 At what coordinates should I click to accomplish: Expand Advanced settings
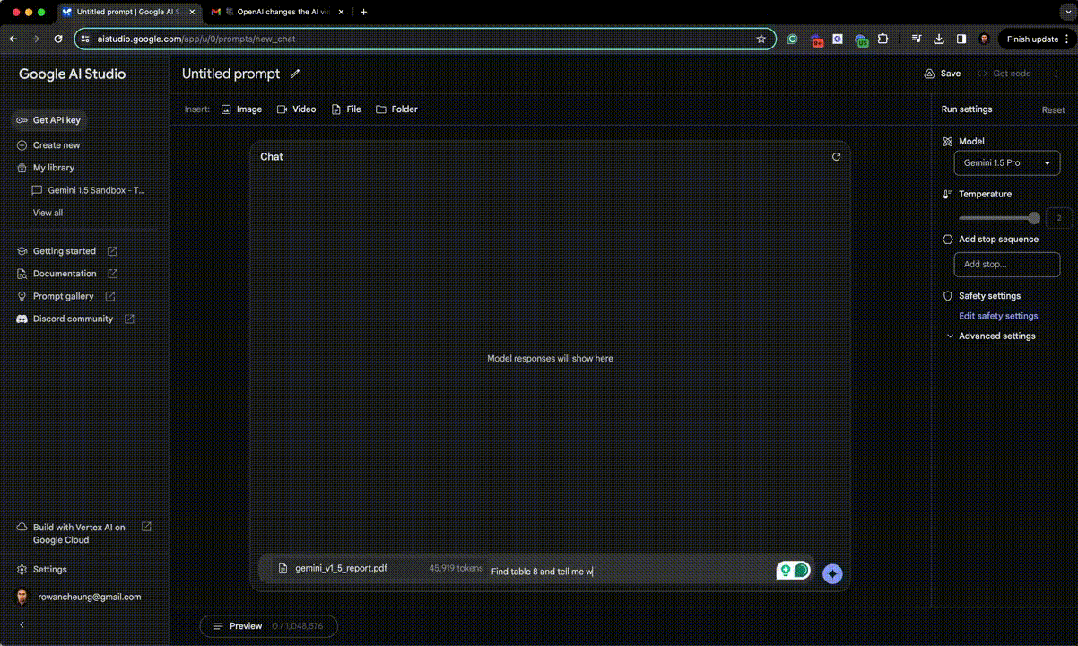[x=996, y=336]
